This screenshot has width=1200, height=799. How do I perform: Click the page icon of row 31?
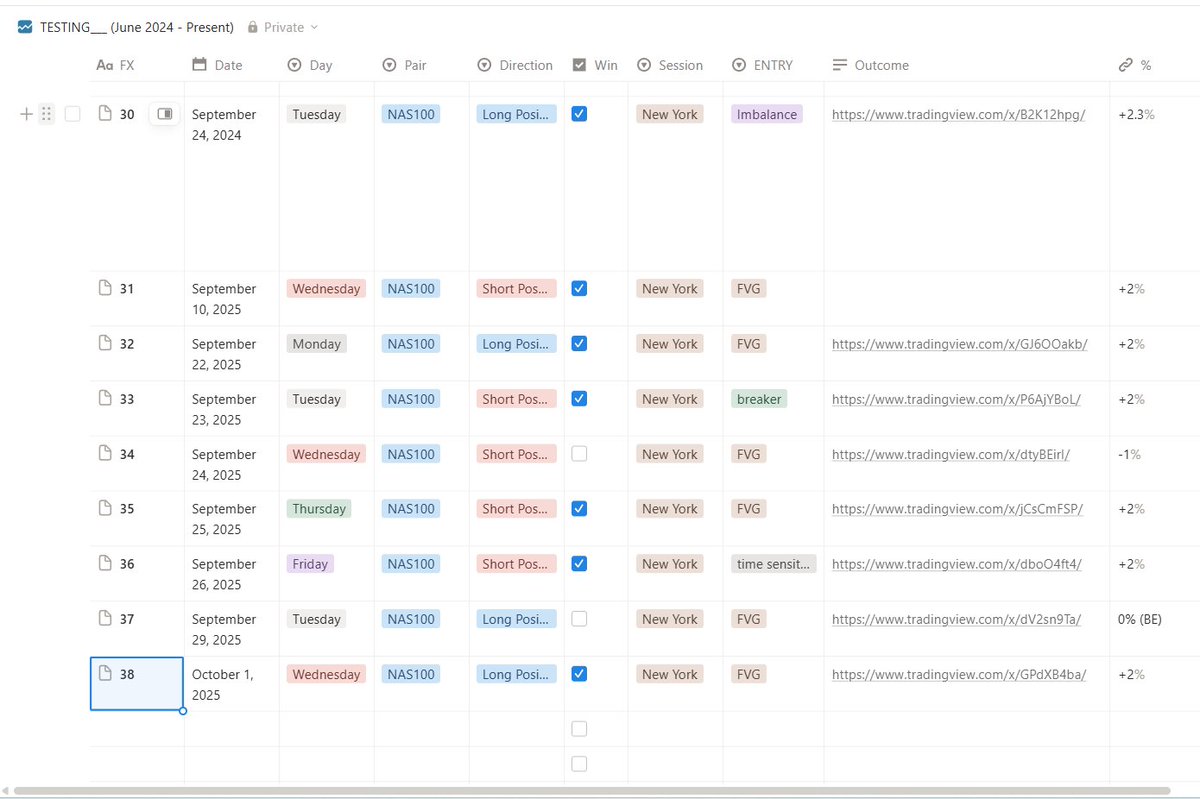(105, 288)
